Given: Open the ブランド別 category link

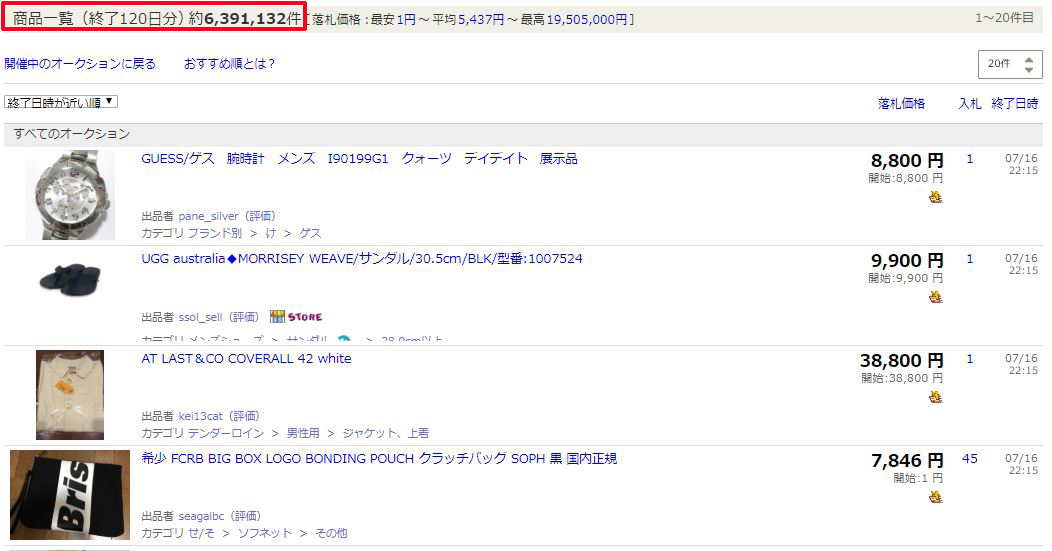Looking at the screenshot, I should pos(215,233).
